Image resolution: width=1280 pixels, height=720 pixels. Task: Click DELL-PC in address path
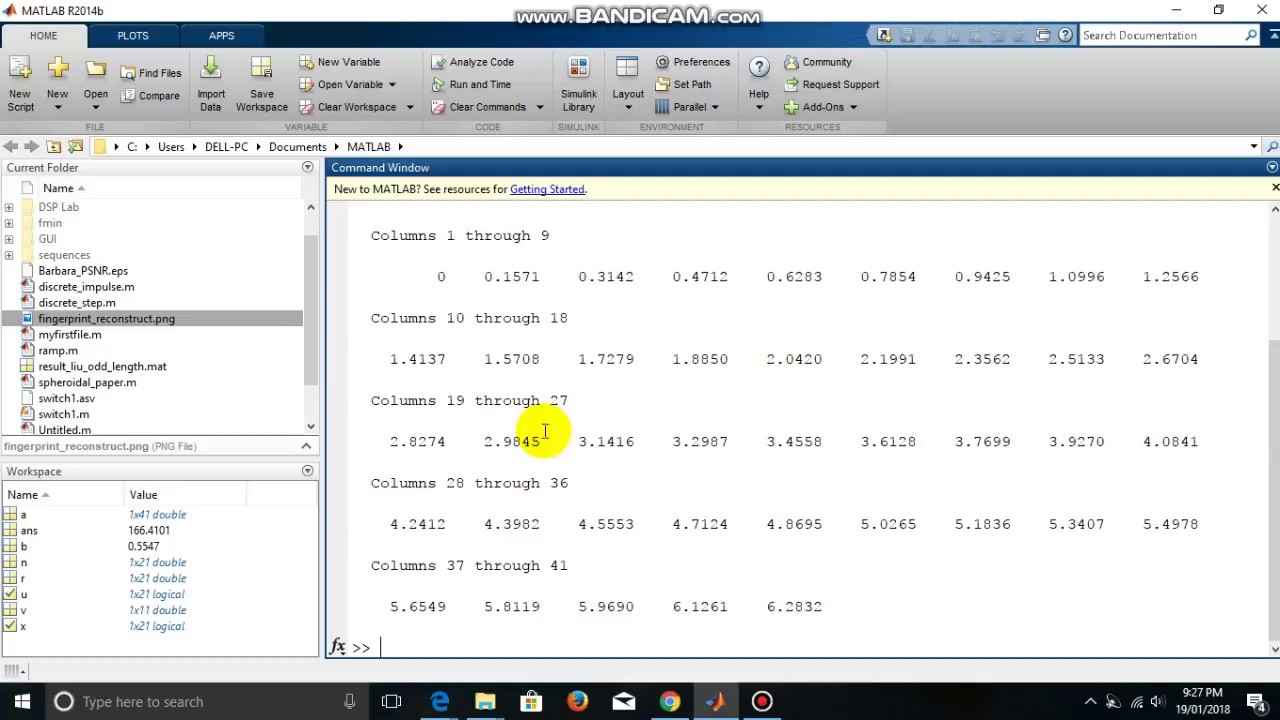tap(226, 147)
